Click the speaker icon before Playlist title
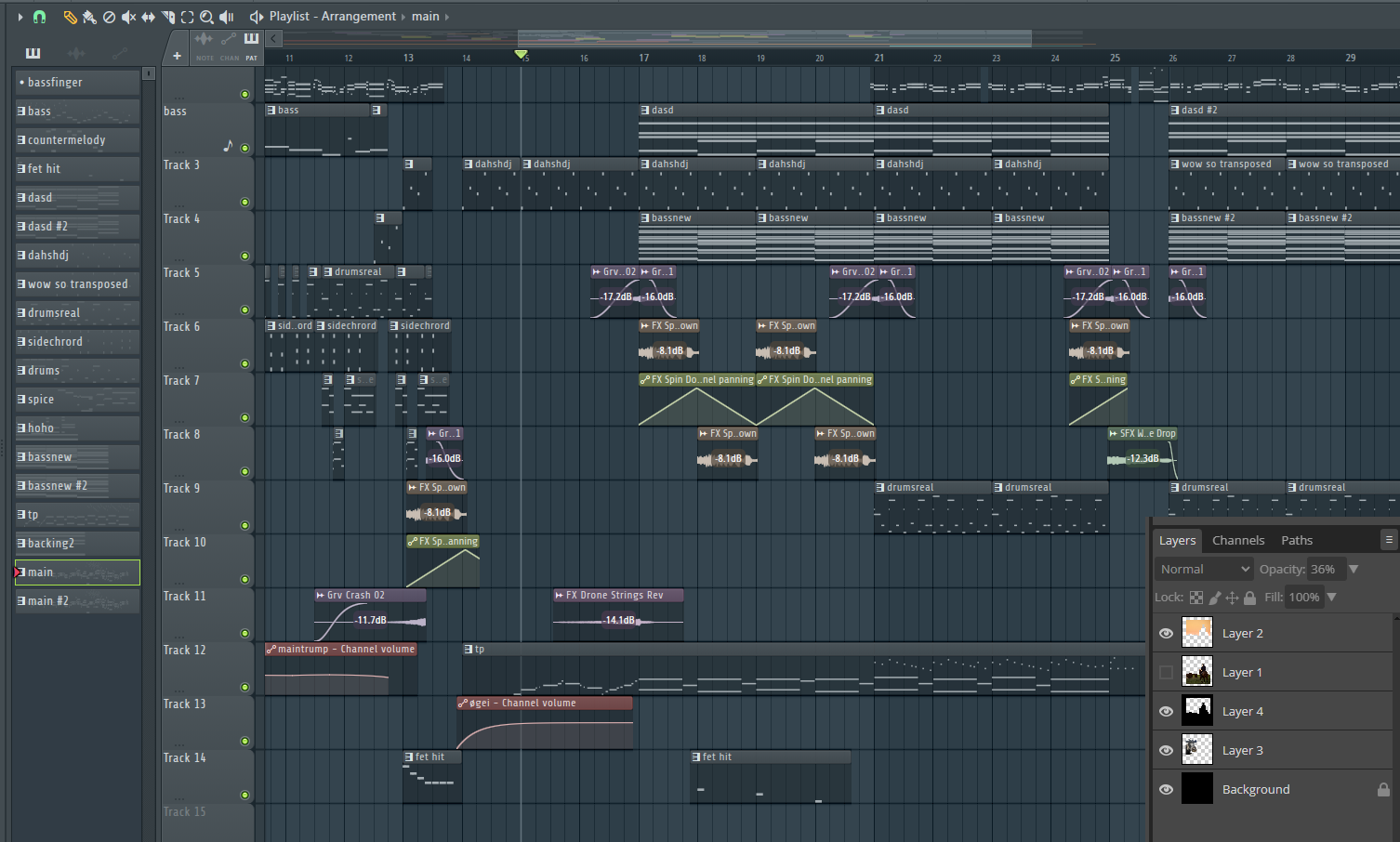Image resolution: width=1400 pixels, height=842 pixels. coord(257,17)
